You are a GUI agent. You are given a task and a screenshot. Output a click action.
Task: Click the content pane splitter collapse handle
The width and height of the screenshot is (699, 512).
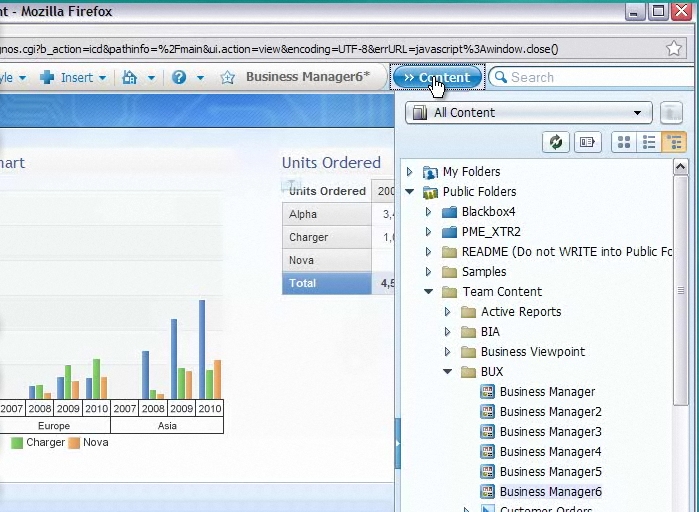click(x=397, y=443)
